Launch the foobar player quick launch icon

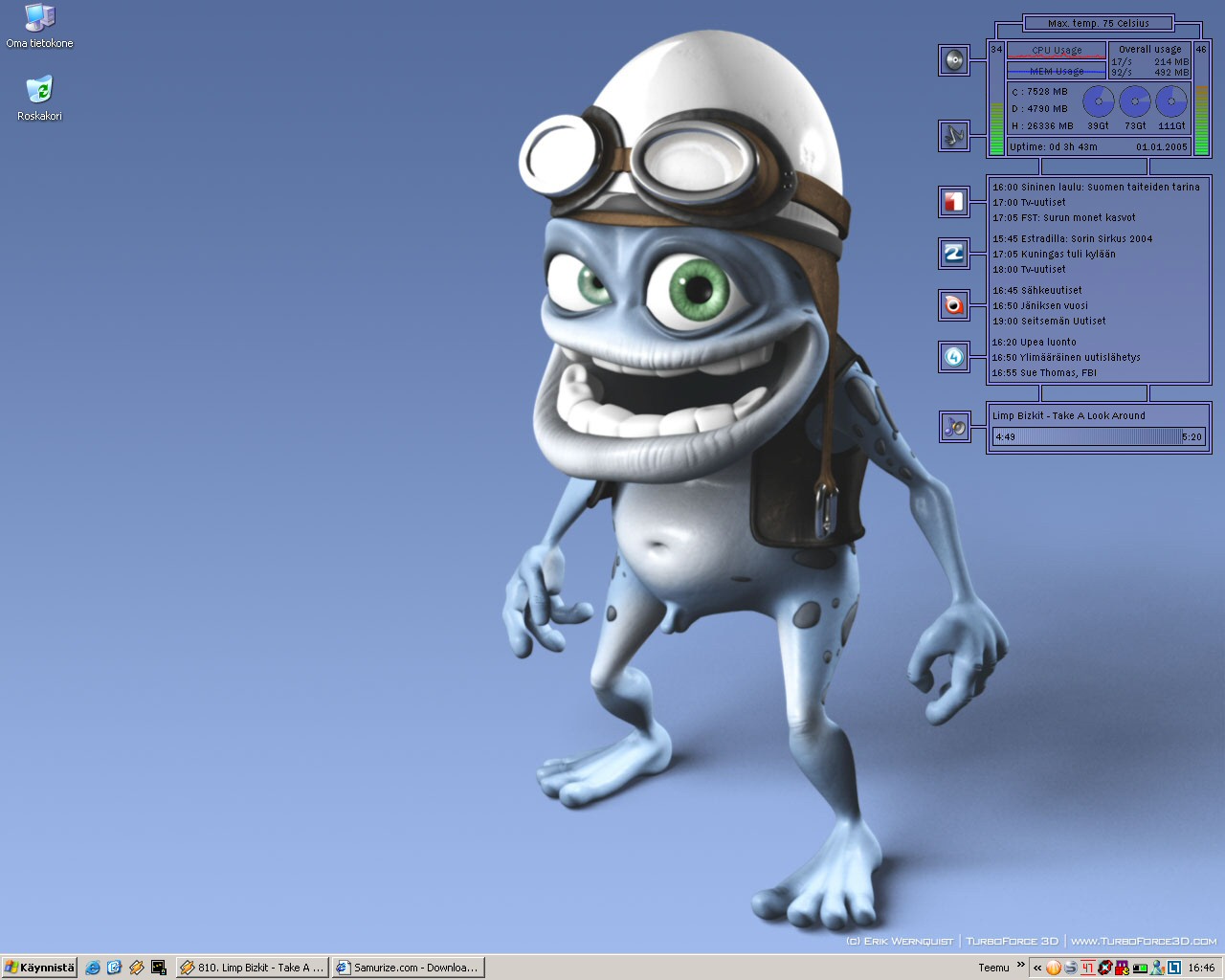137,968
